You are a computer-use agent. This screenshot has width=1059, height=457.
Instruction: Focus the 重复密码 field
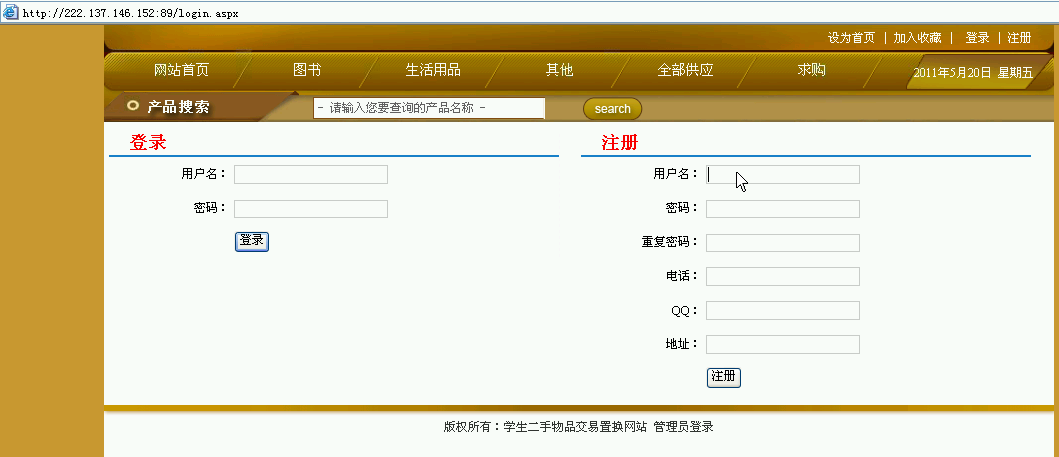(x=783, y=243)
